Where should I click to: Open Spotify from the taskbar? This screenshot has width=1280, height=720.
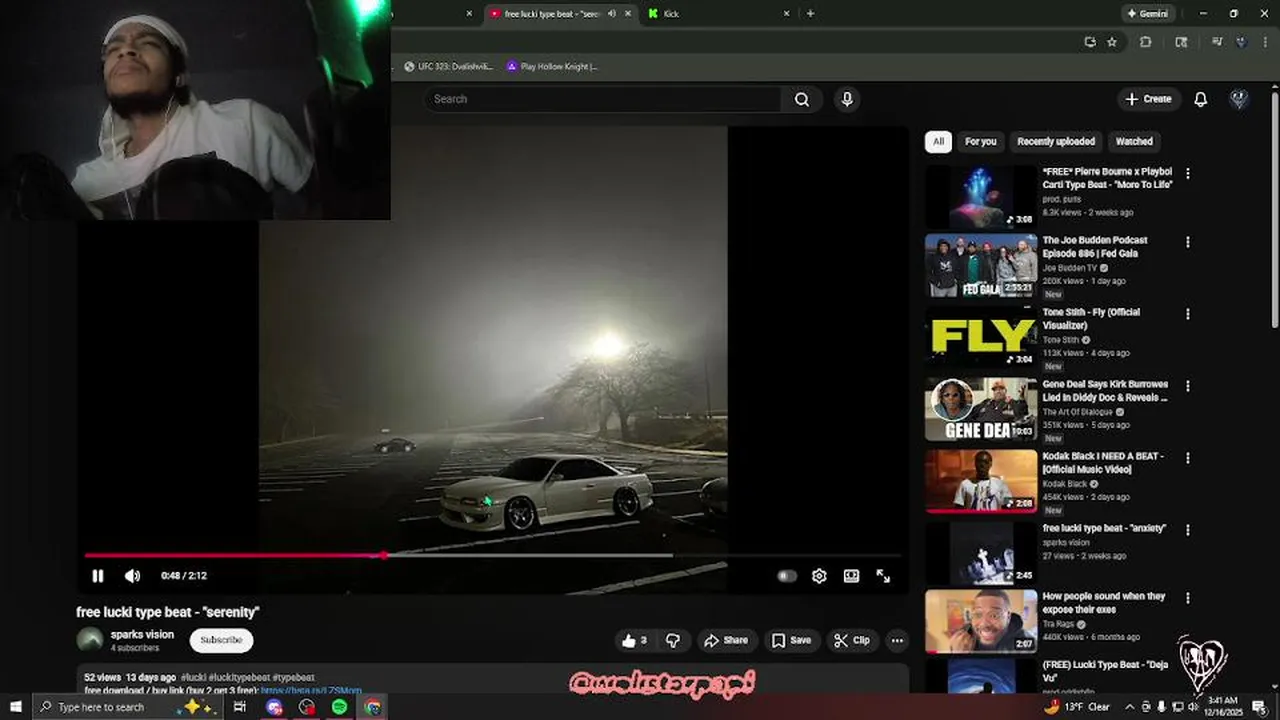coord(339,707)
